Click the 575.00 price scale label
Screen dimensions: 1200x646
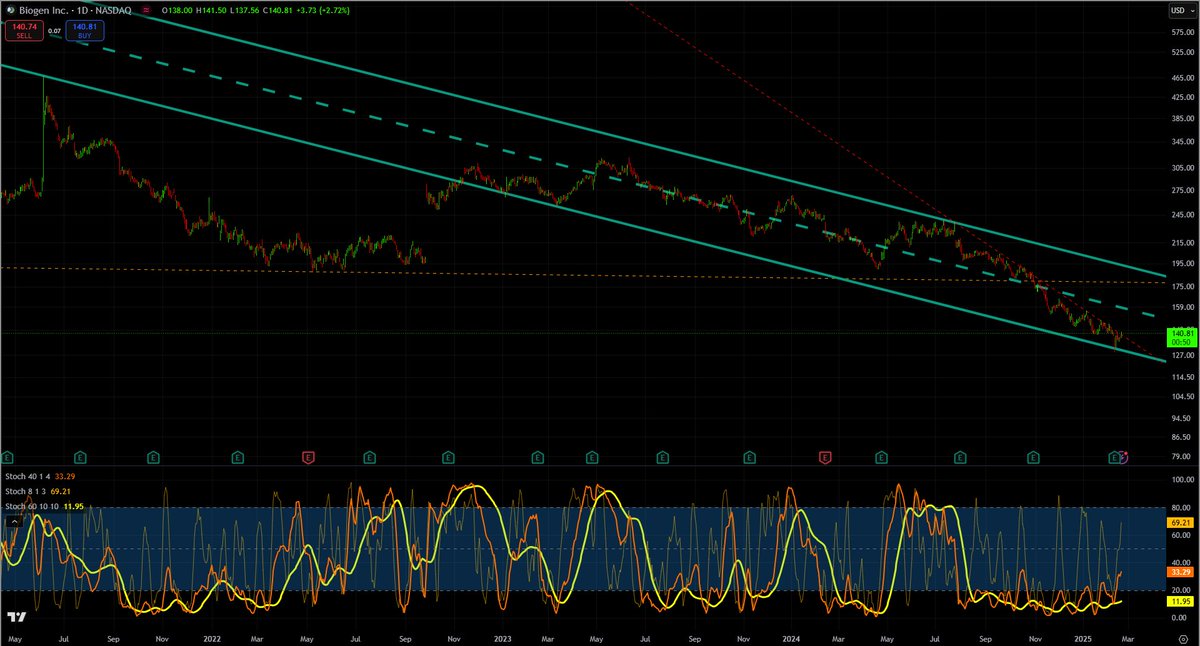coord(1181,31)
